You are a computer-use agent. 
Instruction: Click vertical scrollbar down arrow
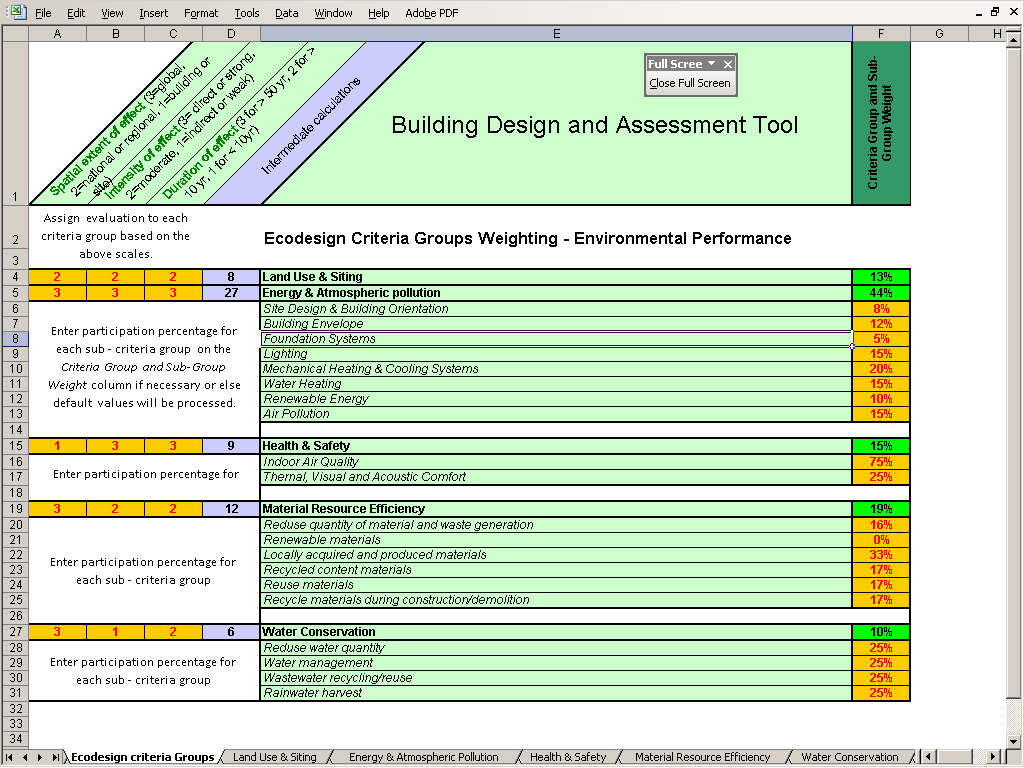(x=1013, y=741)
